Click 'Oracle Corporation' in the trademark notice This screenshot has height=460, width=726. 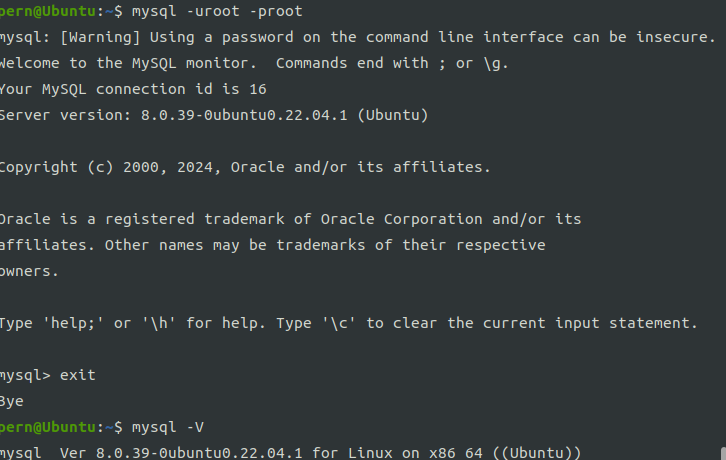(401, 219)
